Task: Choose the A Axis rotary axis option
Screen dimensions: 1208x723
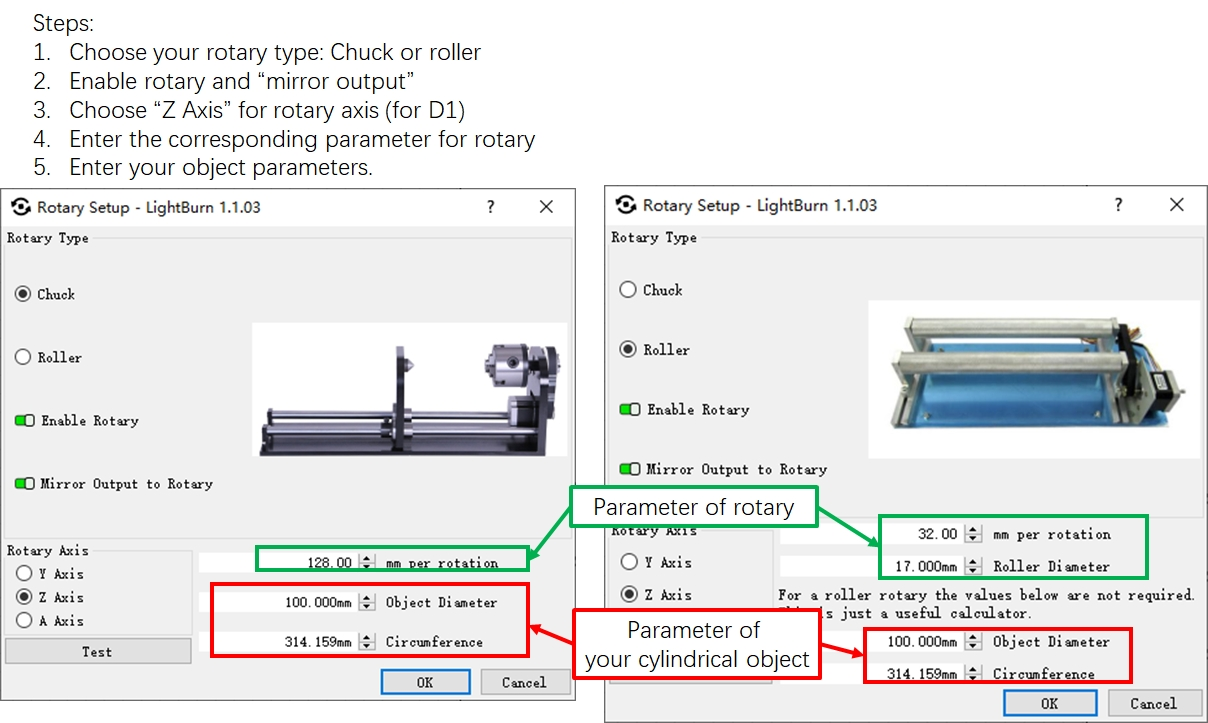Action: pos(24,621)
